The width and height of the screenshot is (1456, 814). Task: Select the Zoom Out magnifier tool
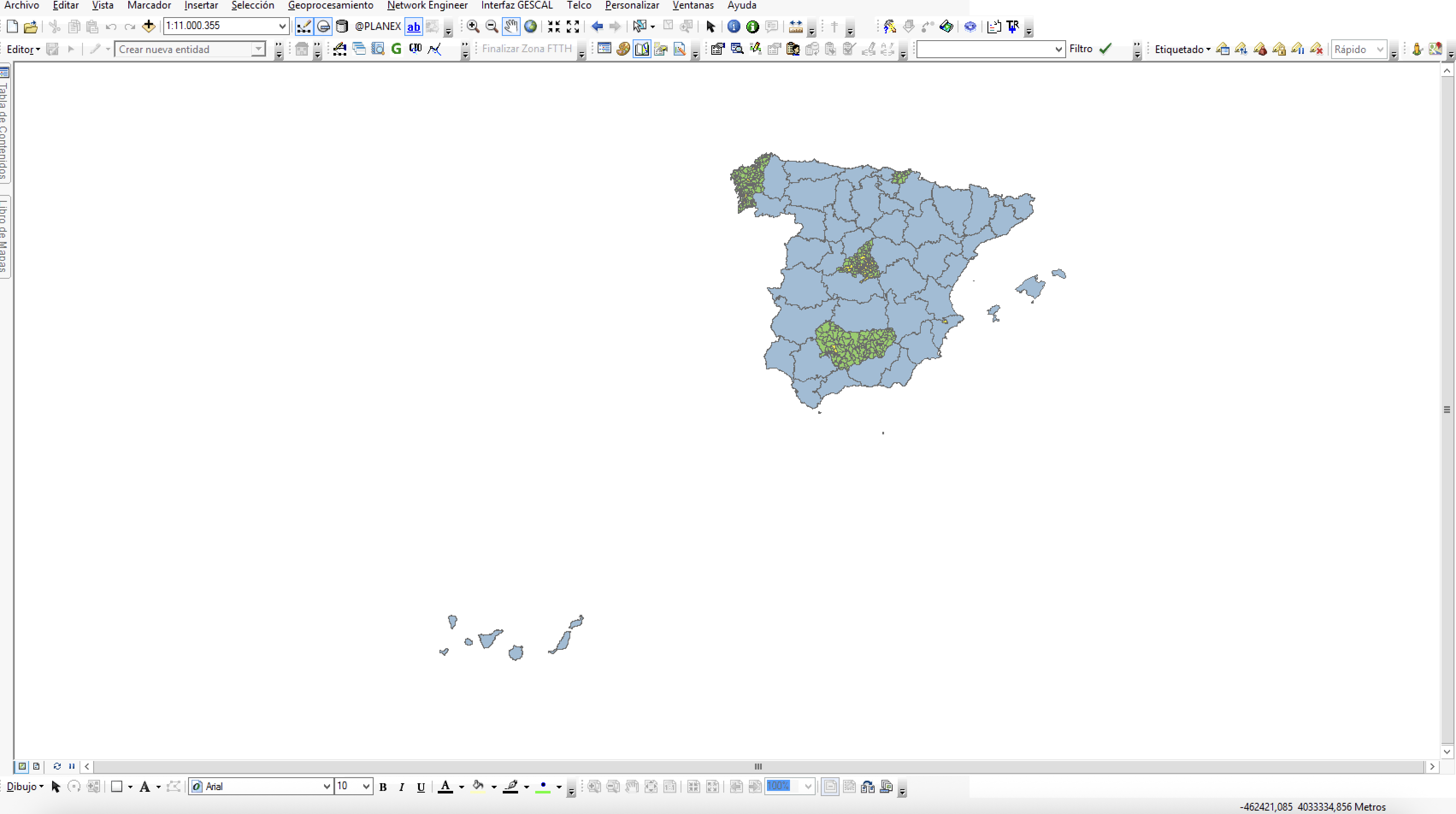click(x=492, y=26)
